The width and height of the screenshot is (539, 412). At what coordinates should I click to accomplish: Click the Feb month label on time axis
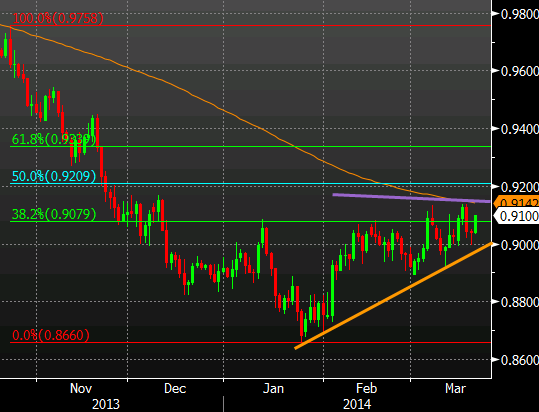tap(366, 389)
